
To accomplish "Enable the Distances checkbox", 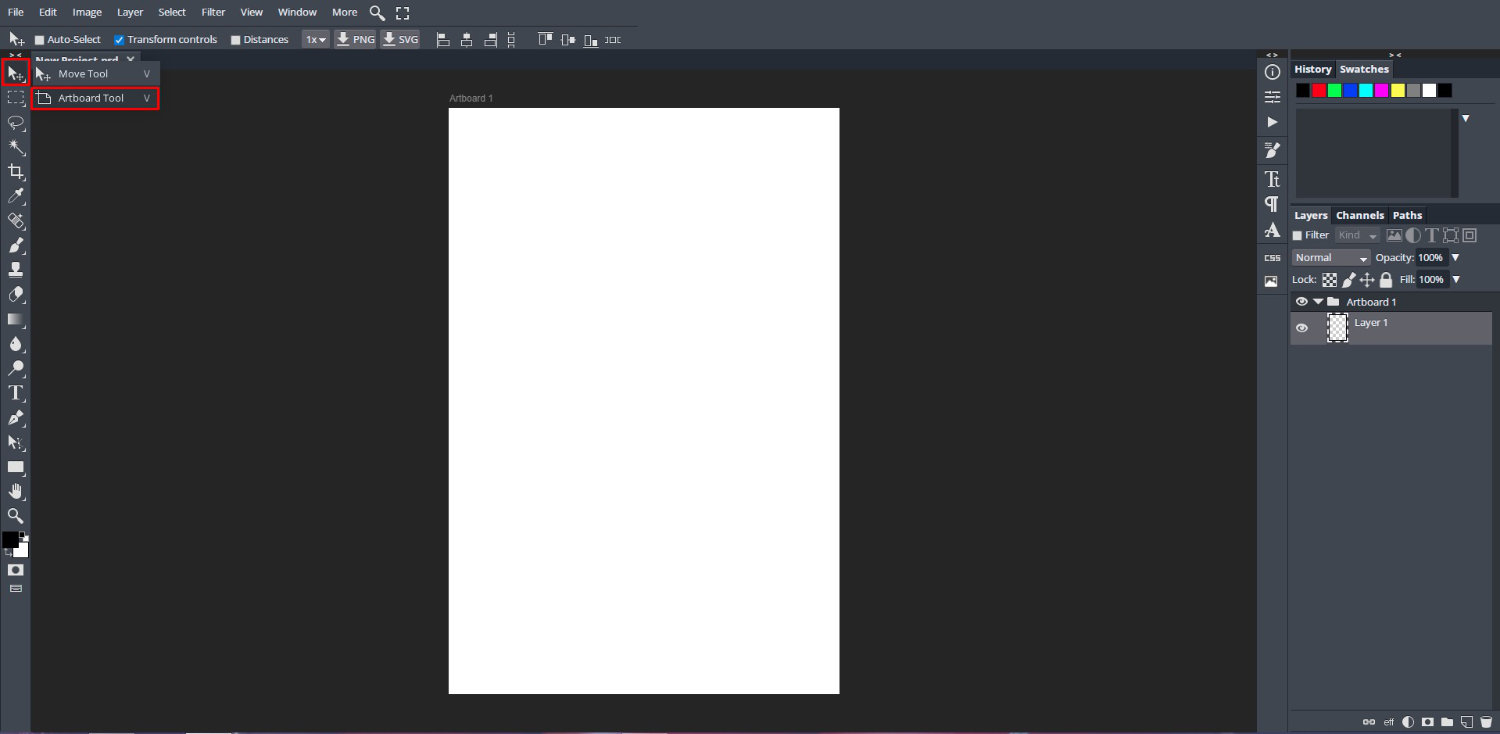I will coord(236,40).
